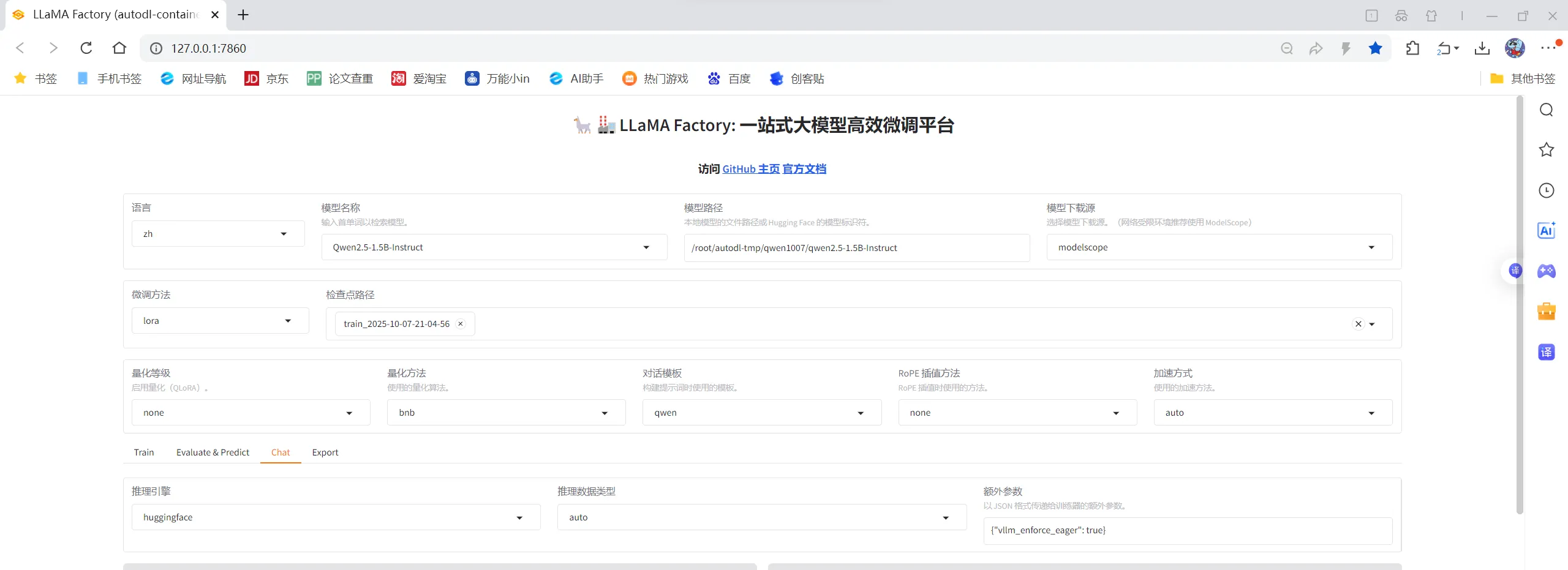Switch to the Evaluate & Predict tab
Viewport: 1568px width, 570px height.
(213, 452)
